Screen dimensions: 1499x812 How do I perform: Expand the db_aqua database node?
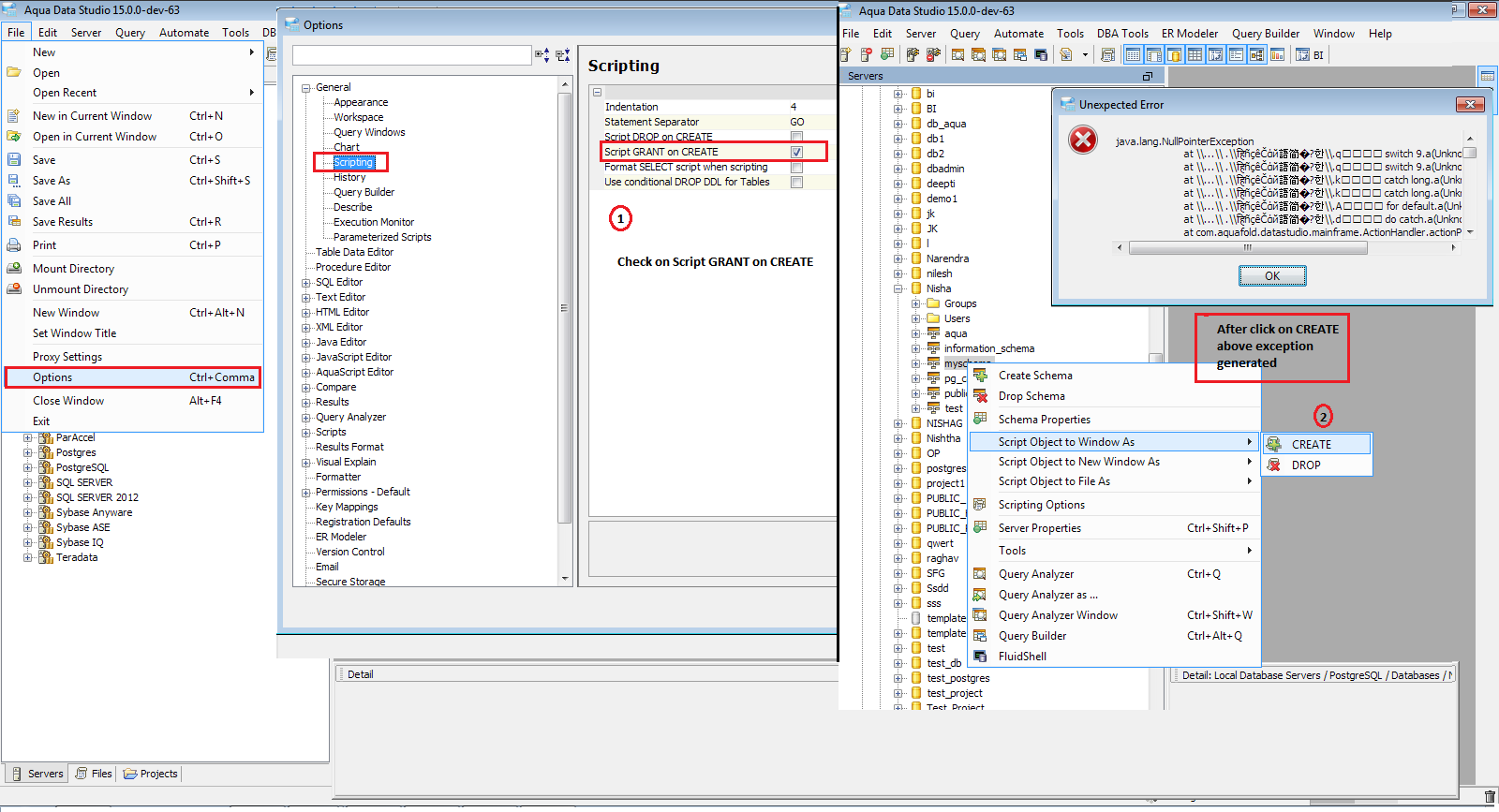898,124
